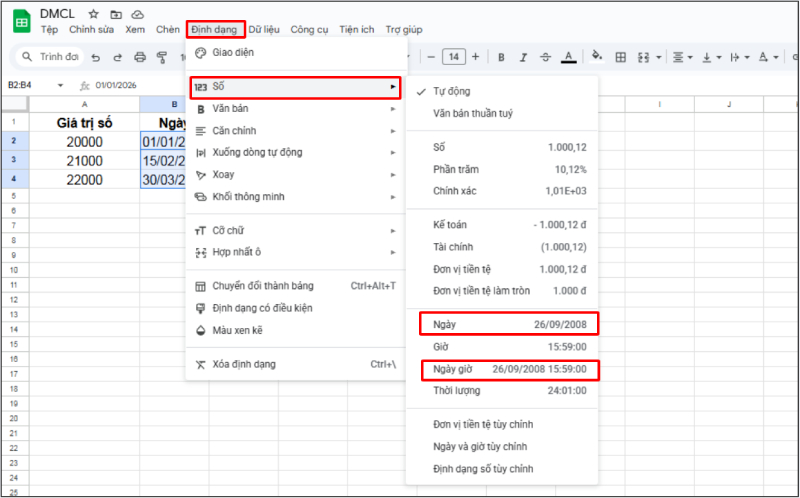Screen dimensions: 800x498
Task: Choose Xóa định dạng
Action: pos(296,364)
